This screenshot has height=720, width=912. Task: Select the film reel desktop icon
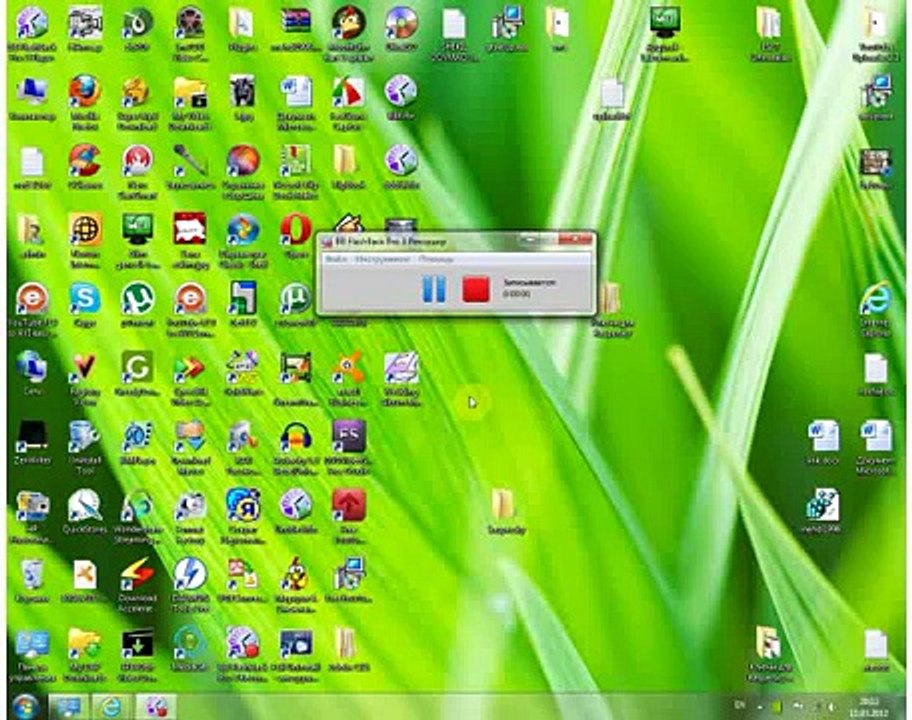[x=190, y=34]
